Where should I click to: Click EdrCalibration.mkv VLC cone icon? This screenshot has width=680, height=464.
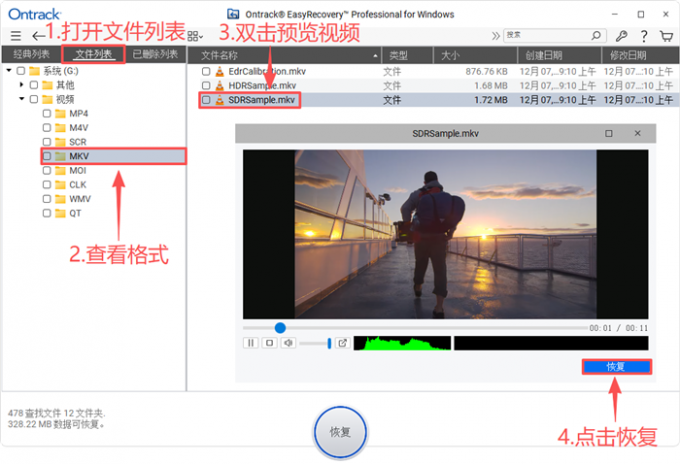point(220,71)
